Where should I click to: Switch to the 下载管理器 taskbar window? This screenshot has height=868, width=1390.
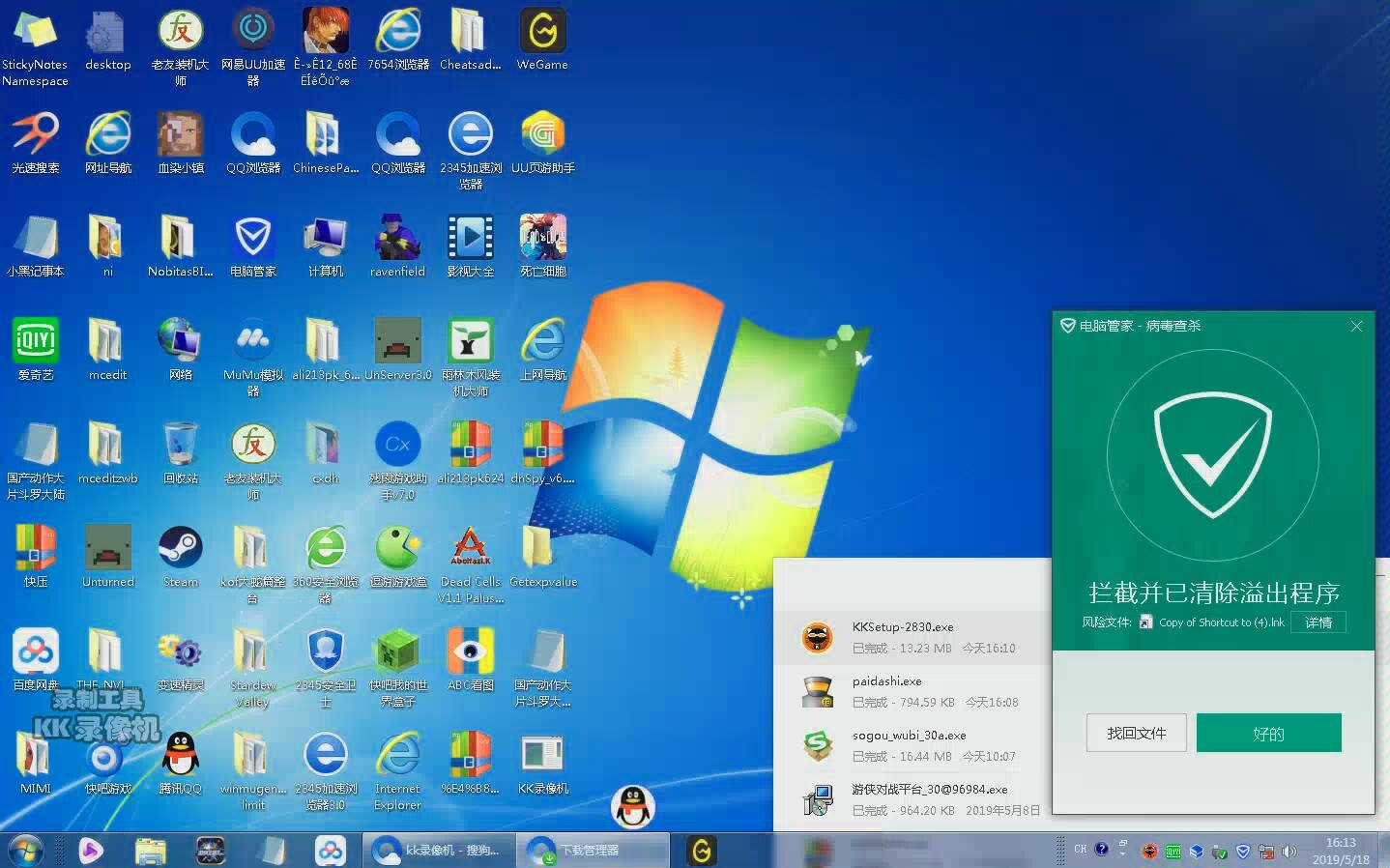point(593,851)
